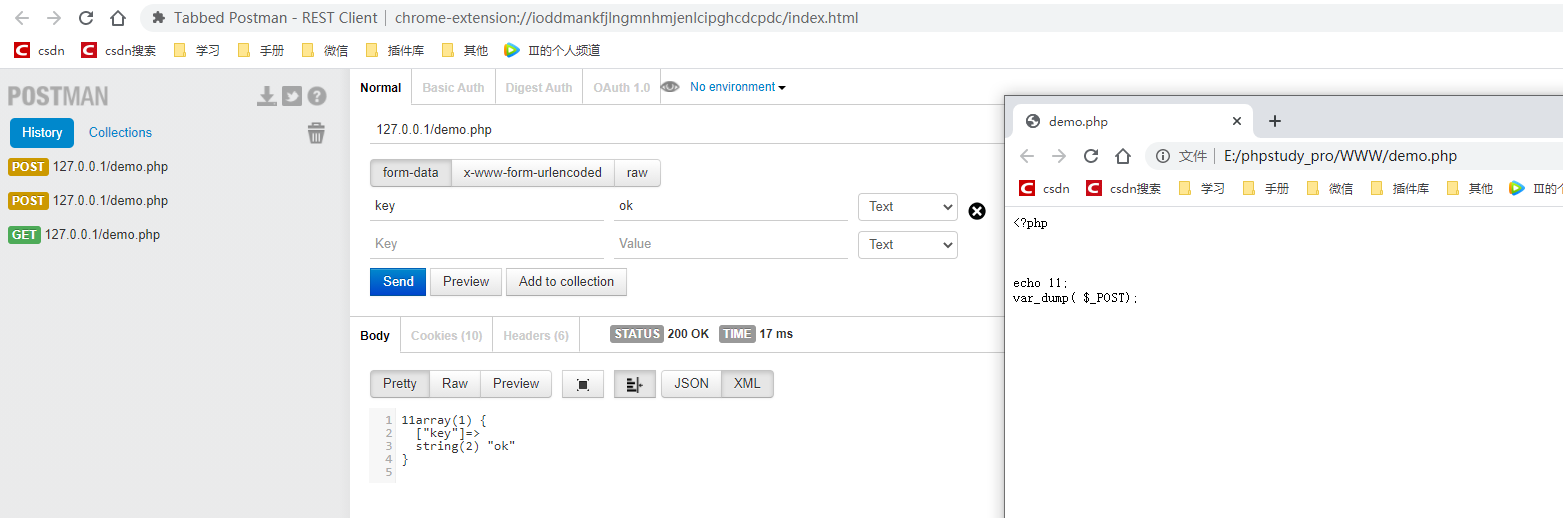Reload demo.php in the popup window
Image resolution: width=1563 pixels, height=518 pixels.
(1091, 156)
